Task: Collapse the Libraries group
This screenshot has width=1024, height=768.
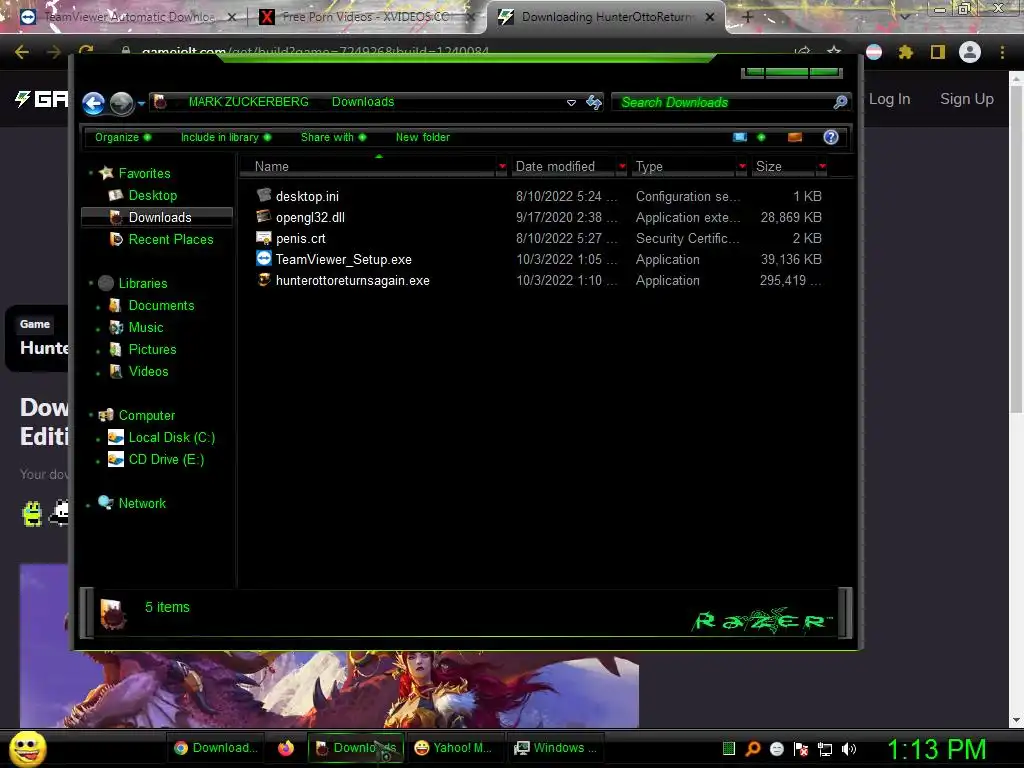Action: tap(91, 283)
